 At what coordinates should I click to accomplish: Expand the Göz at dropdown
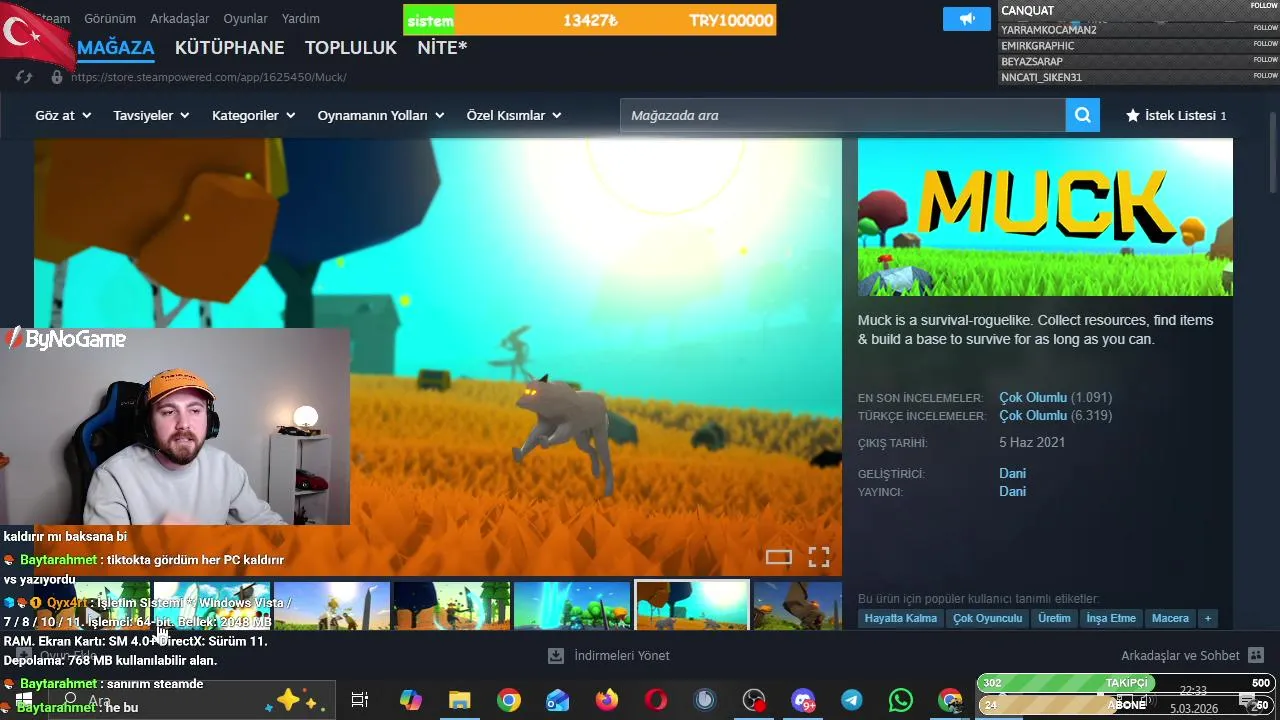[63, 116]
